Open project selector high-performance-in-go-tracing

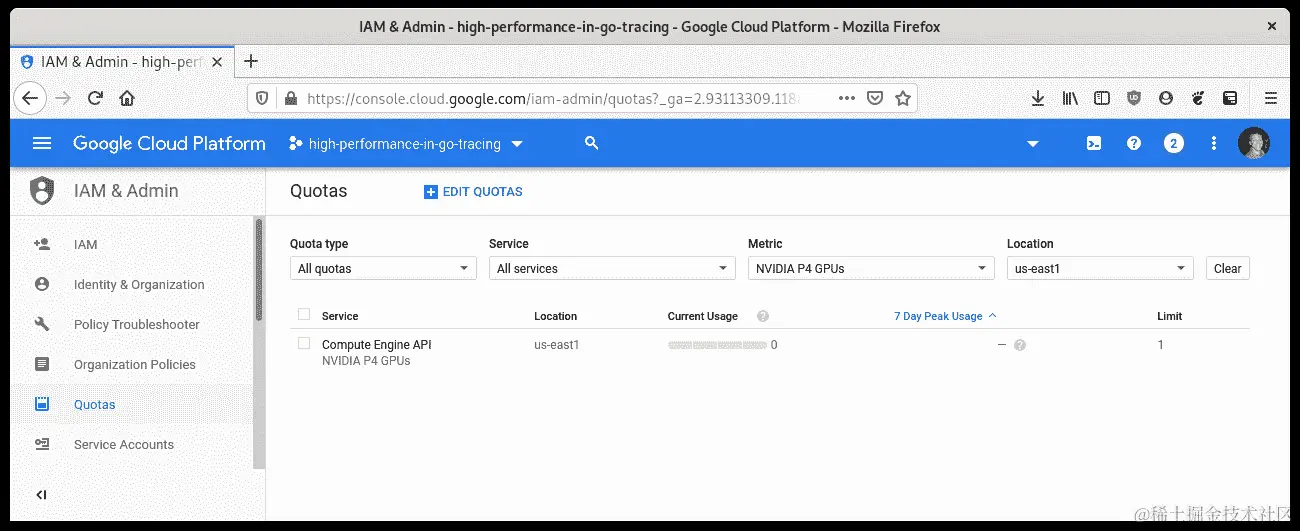tap(406, 144)
